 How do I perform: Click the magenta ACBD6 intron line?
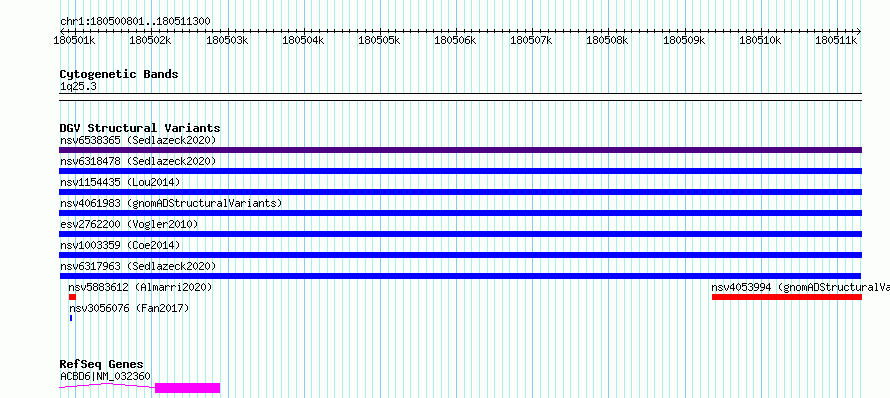[107, 386]
